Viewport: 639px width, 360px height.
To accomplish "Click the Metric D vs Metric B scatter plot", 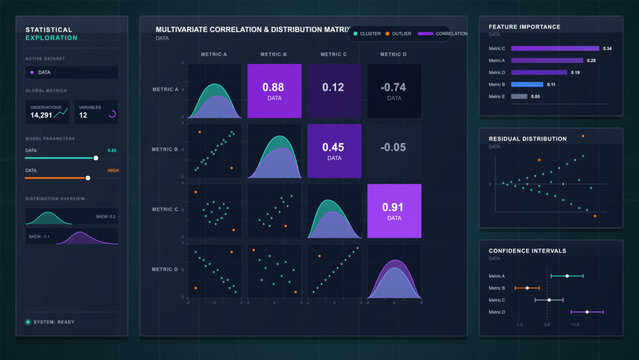I will point(274,271).
